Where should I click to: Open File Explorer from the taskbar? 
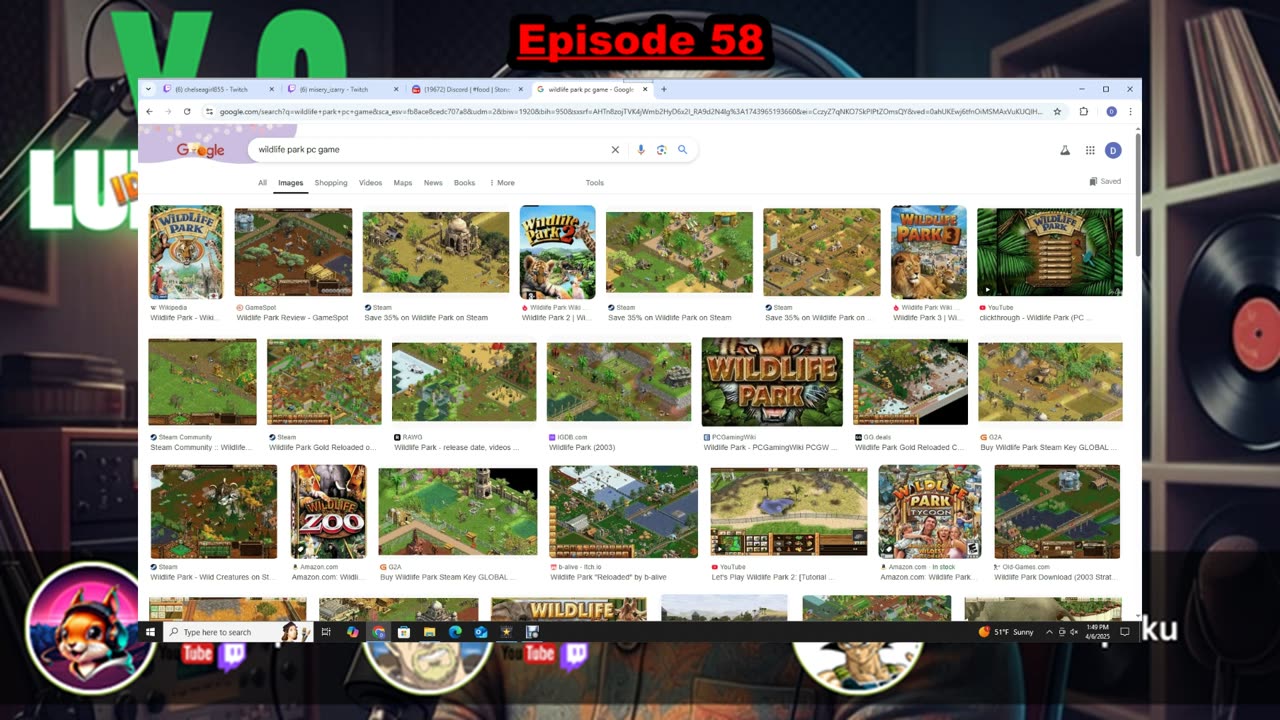430,632
